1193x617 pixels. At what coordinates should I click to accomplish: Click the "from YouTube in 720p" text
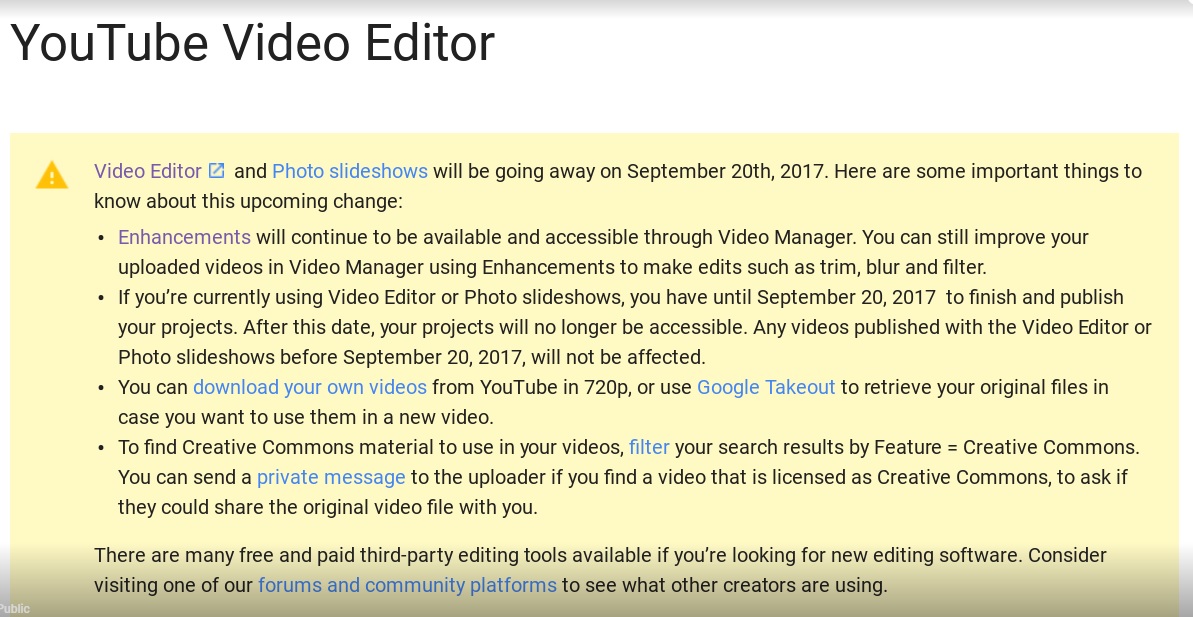[x=532, y=387]
